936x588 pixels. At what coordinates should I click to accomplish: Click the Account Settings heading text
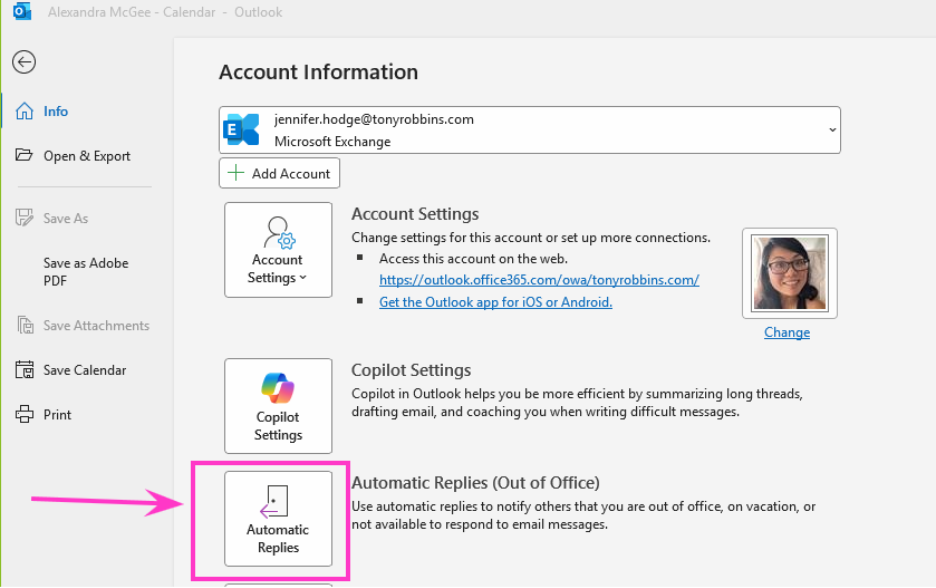[x=415, y=214]
